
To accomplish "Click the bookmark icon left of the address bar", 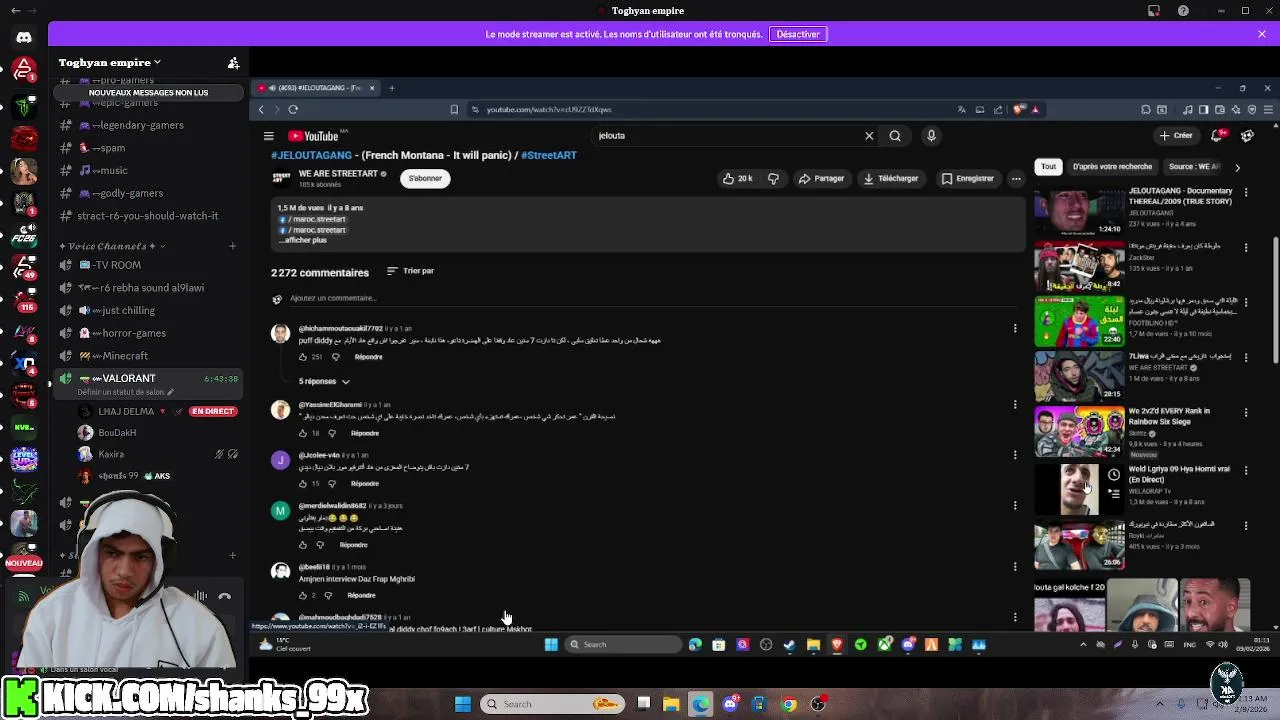I will tap(454, 109).
